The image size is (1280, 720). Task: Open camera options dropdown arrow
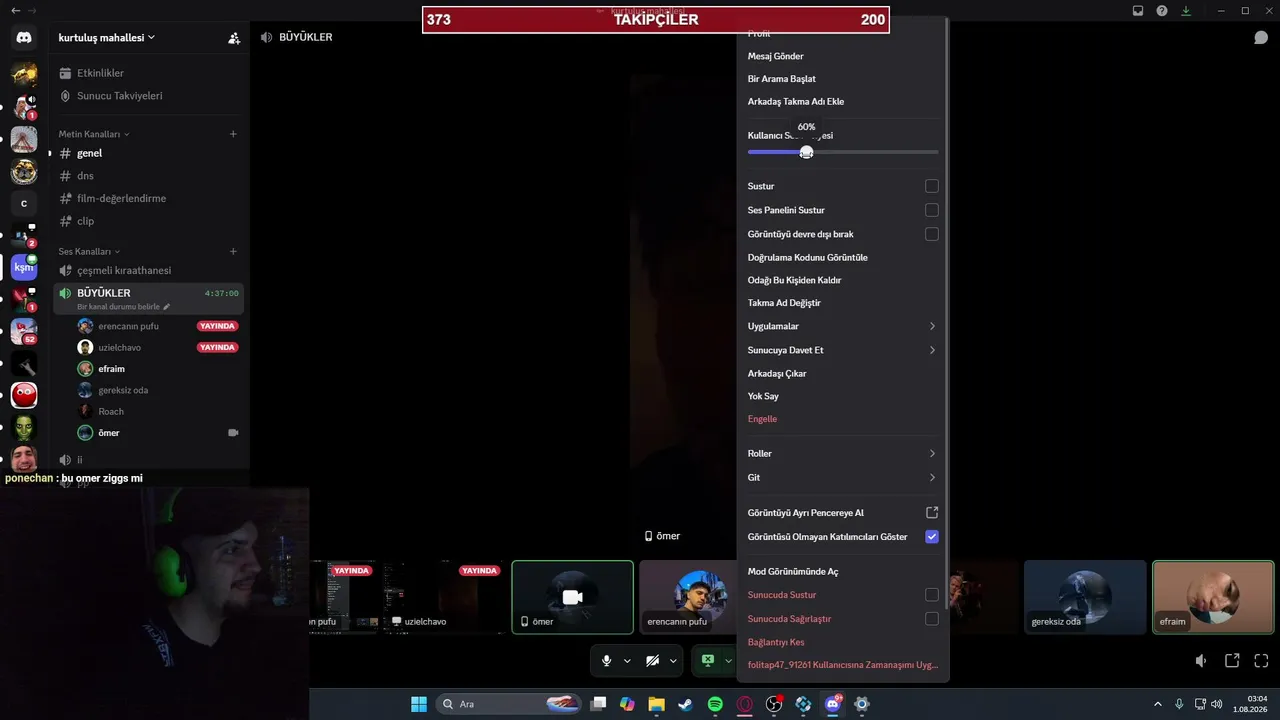coord(673,661)
